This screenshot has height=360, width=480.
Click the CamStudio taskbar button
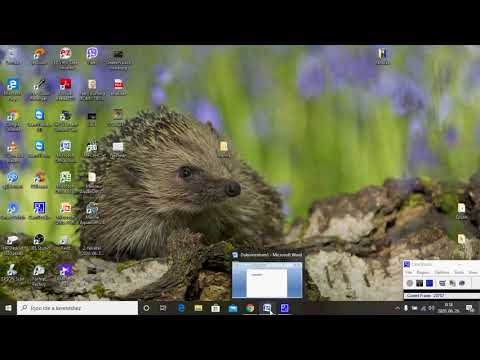click(284, 308)
